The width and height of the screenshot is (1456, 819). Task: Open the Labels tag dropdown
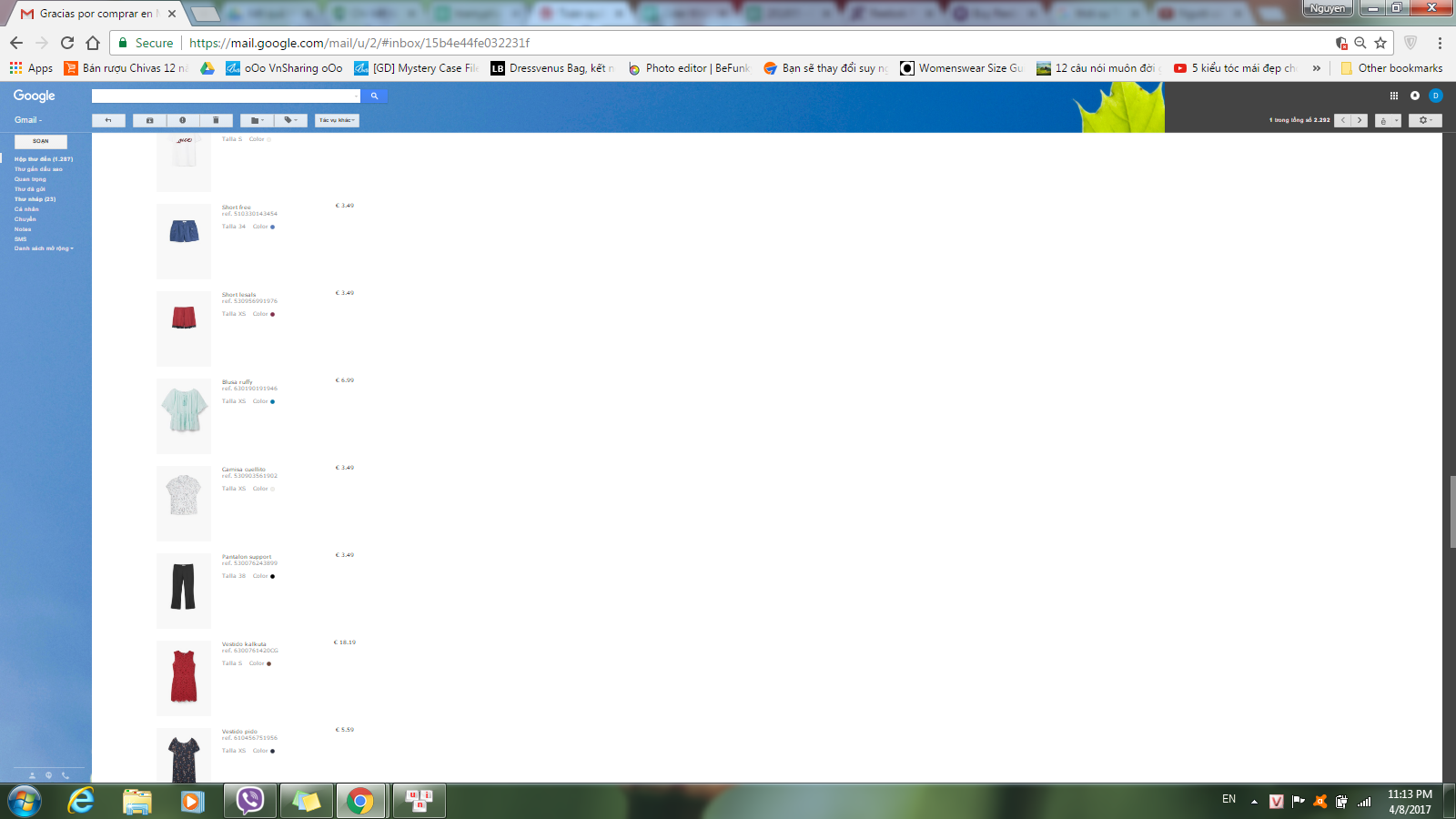click(290, 120)
